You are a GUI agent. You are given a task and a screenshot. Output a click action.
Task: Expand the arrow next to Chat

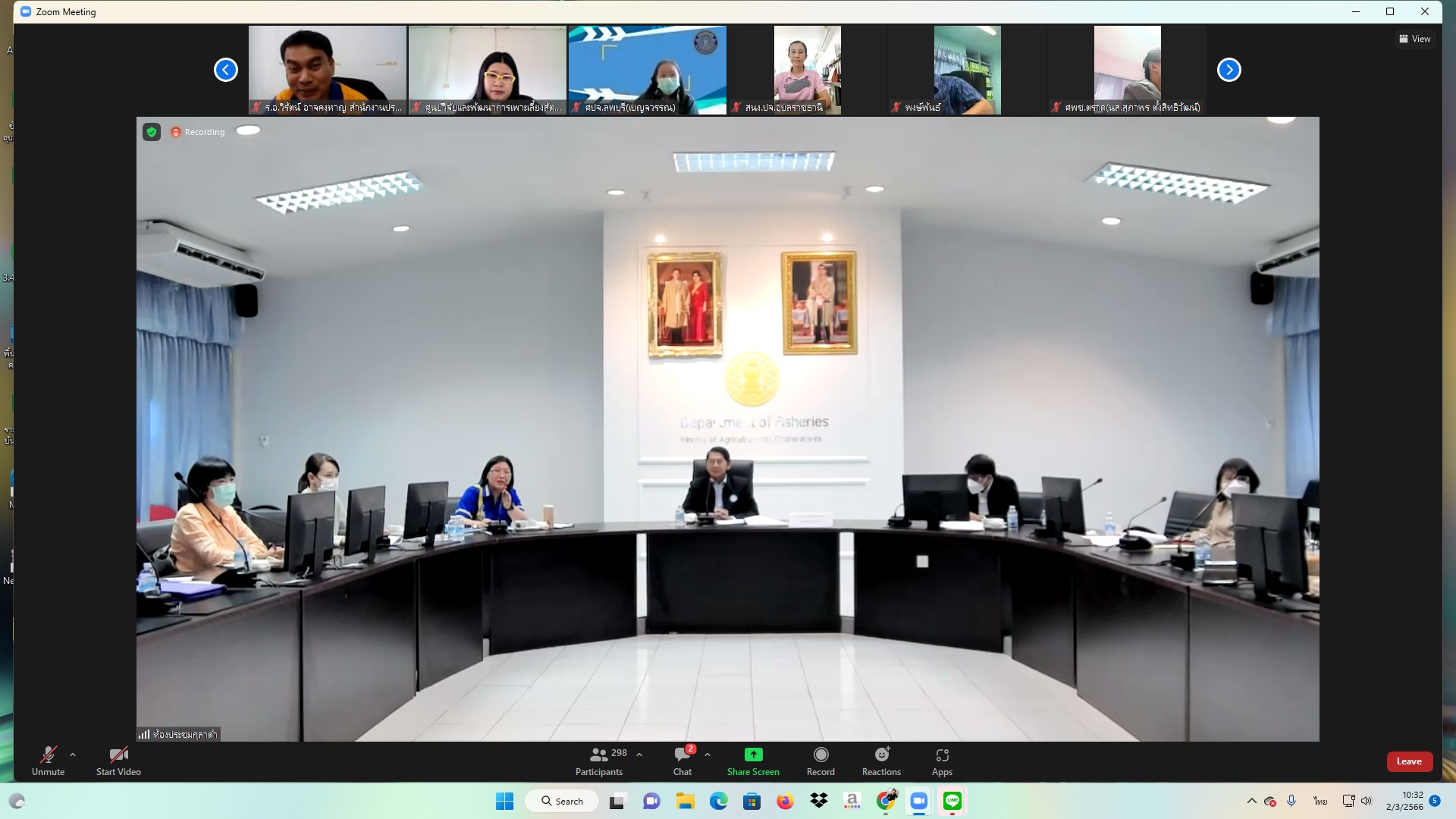708,755
